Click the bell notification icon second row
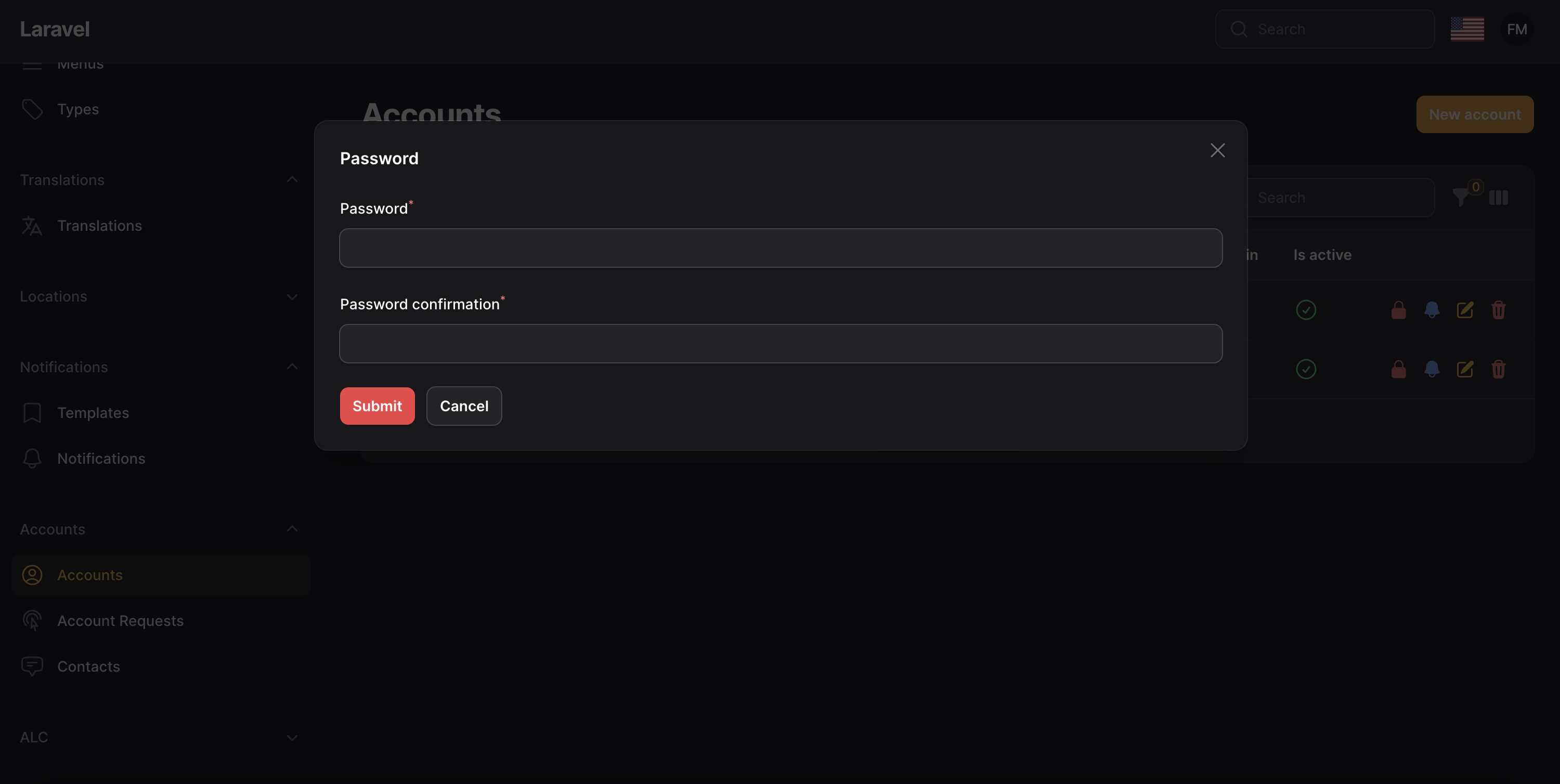 [x=1432, y=368]
